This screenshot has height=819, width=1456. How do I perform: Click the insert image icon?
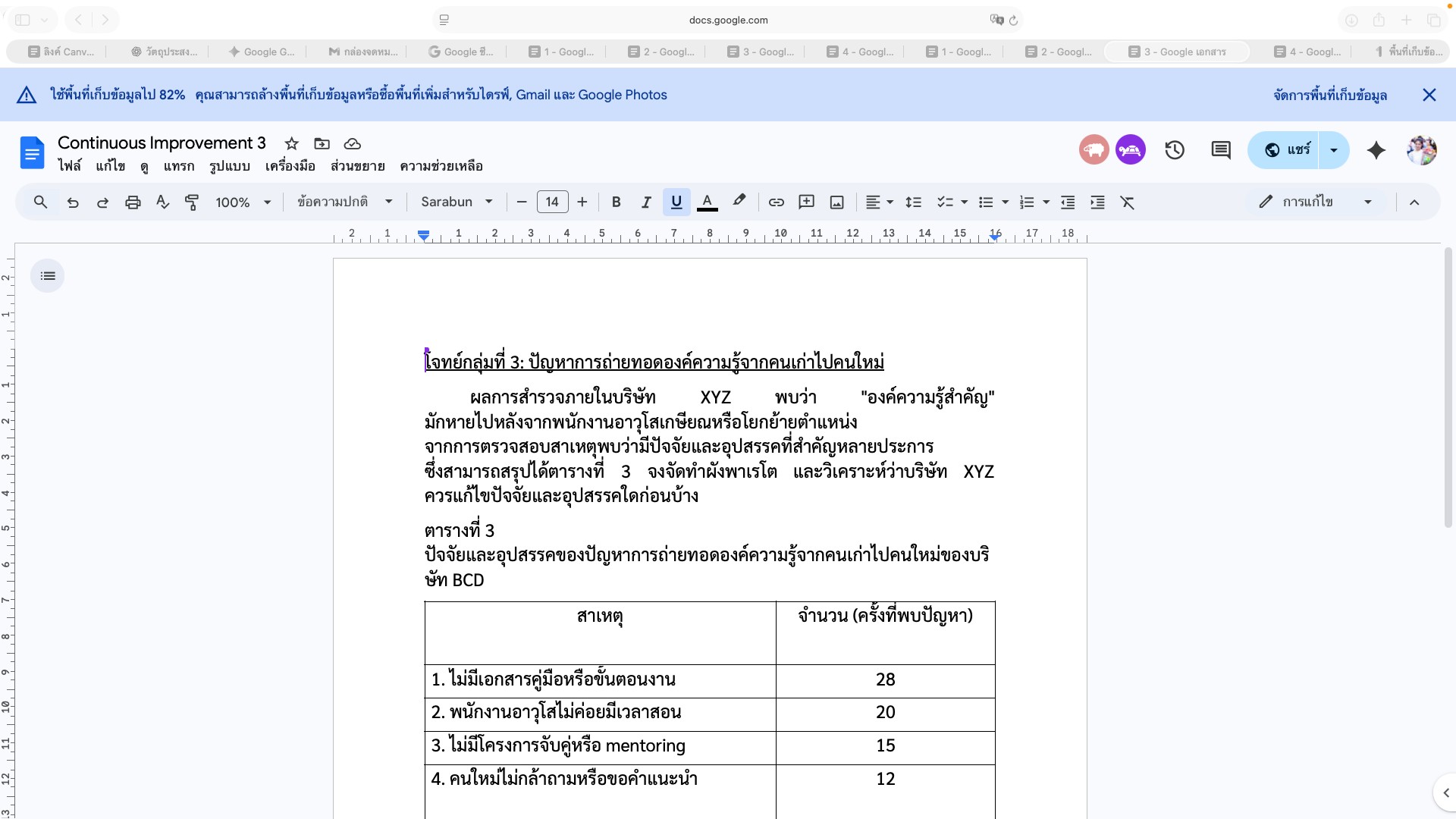[x=836, y=202]
